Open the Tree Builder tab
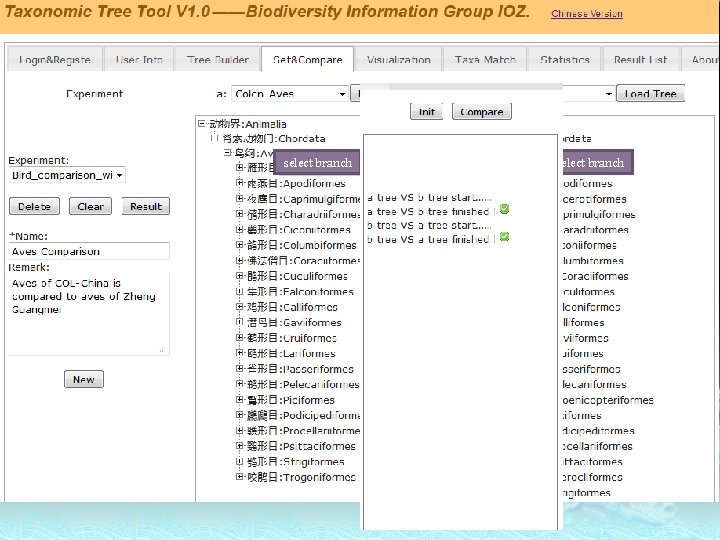The width and height of the screenshot is (720, 540). [x=218, y=60]
